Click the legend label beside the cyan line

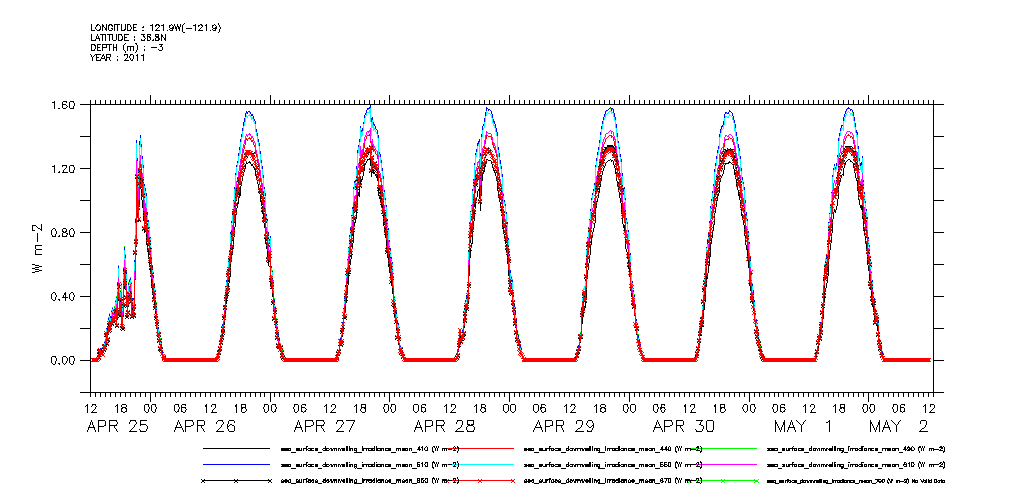coord(613,465)
